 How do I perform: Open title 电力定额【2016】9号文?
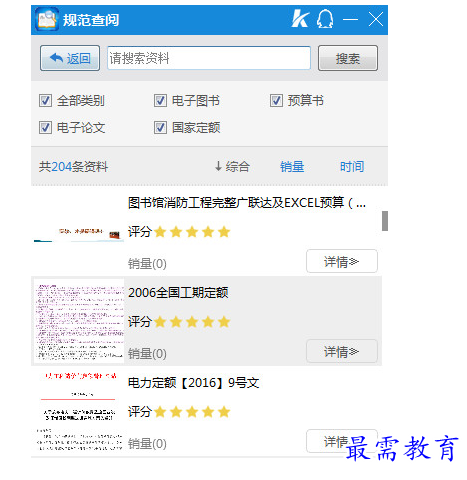[194, 383]
